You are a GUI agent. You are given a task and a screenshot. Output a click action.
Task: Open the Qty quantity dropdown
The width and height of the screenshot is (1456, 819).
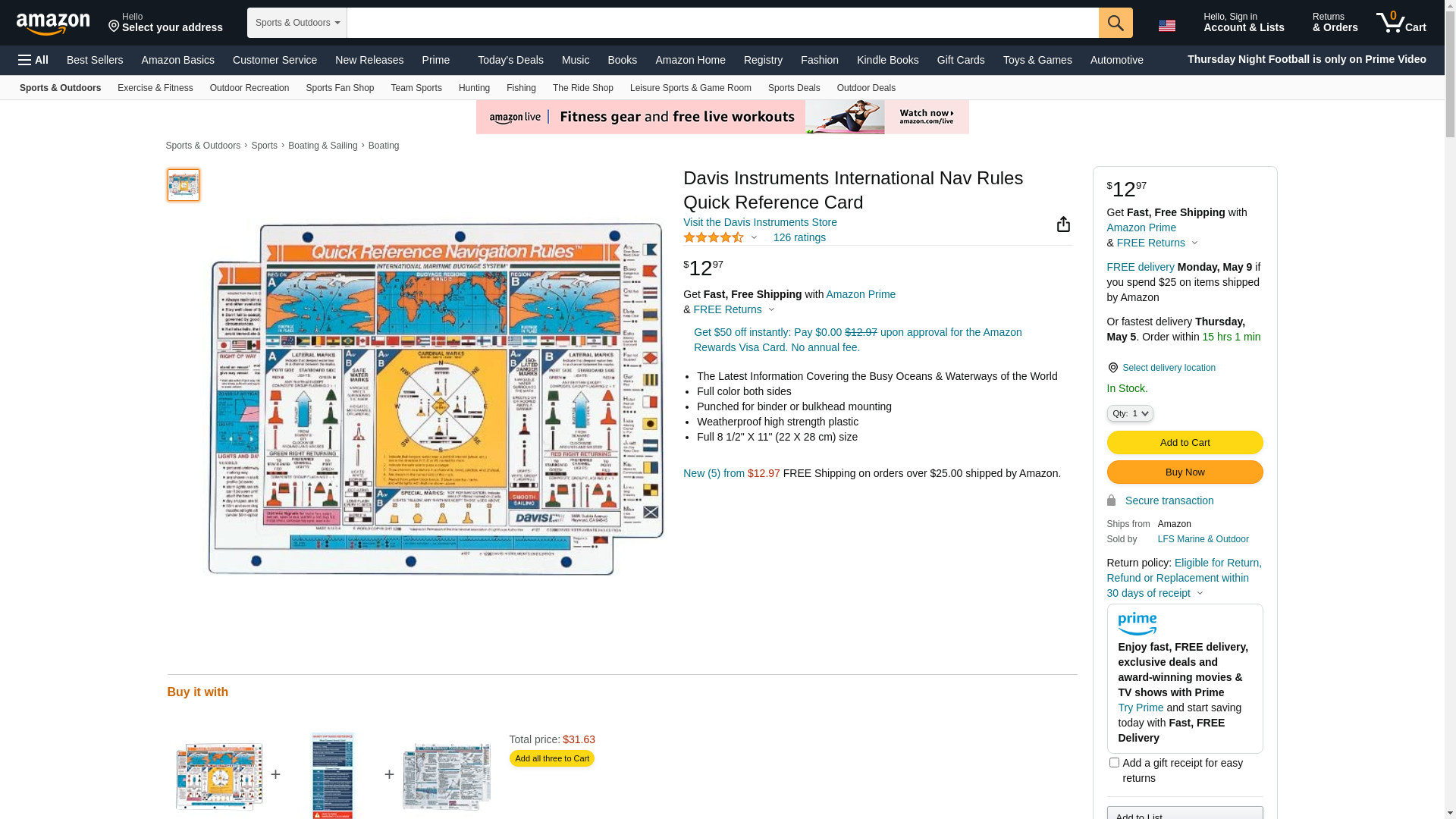click(x=1130, y=414)
